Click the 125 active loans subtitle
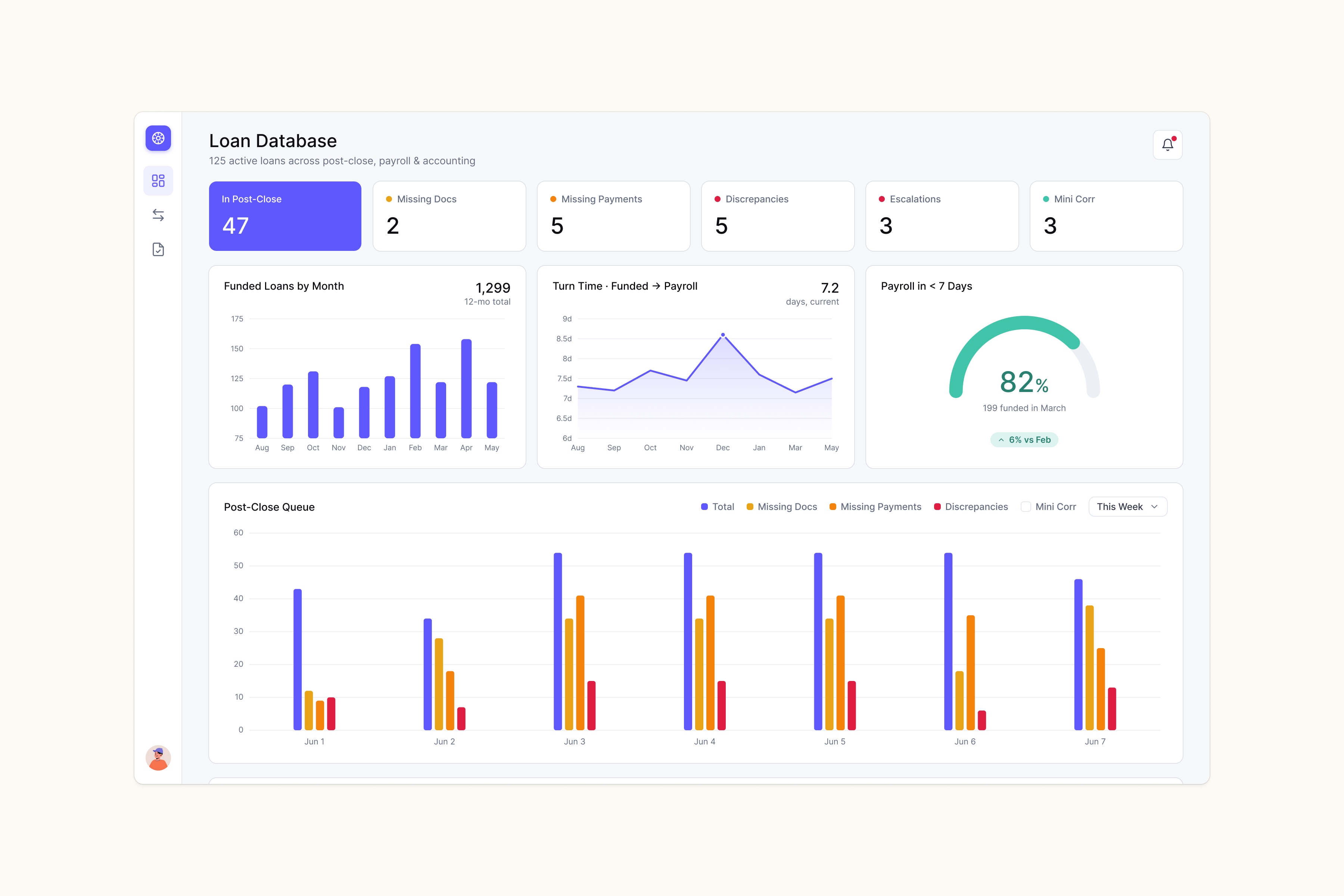 (x=342, y=161)
